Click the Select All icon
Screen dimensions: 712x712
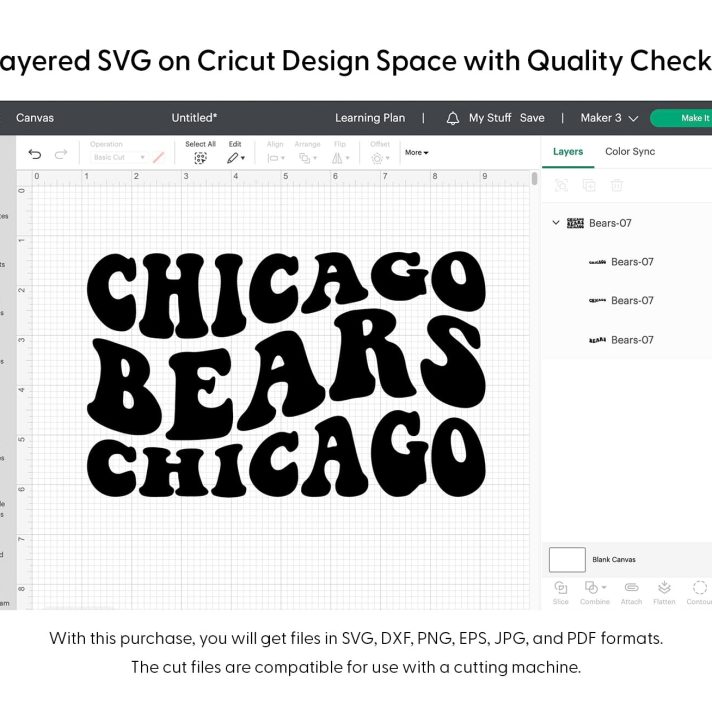click(x=200, y=158)
